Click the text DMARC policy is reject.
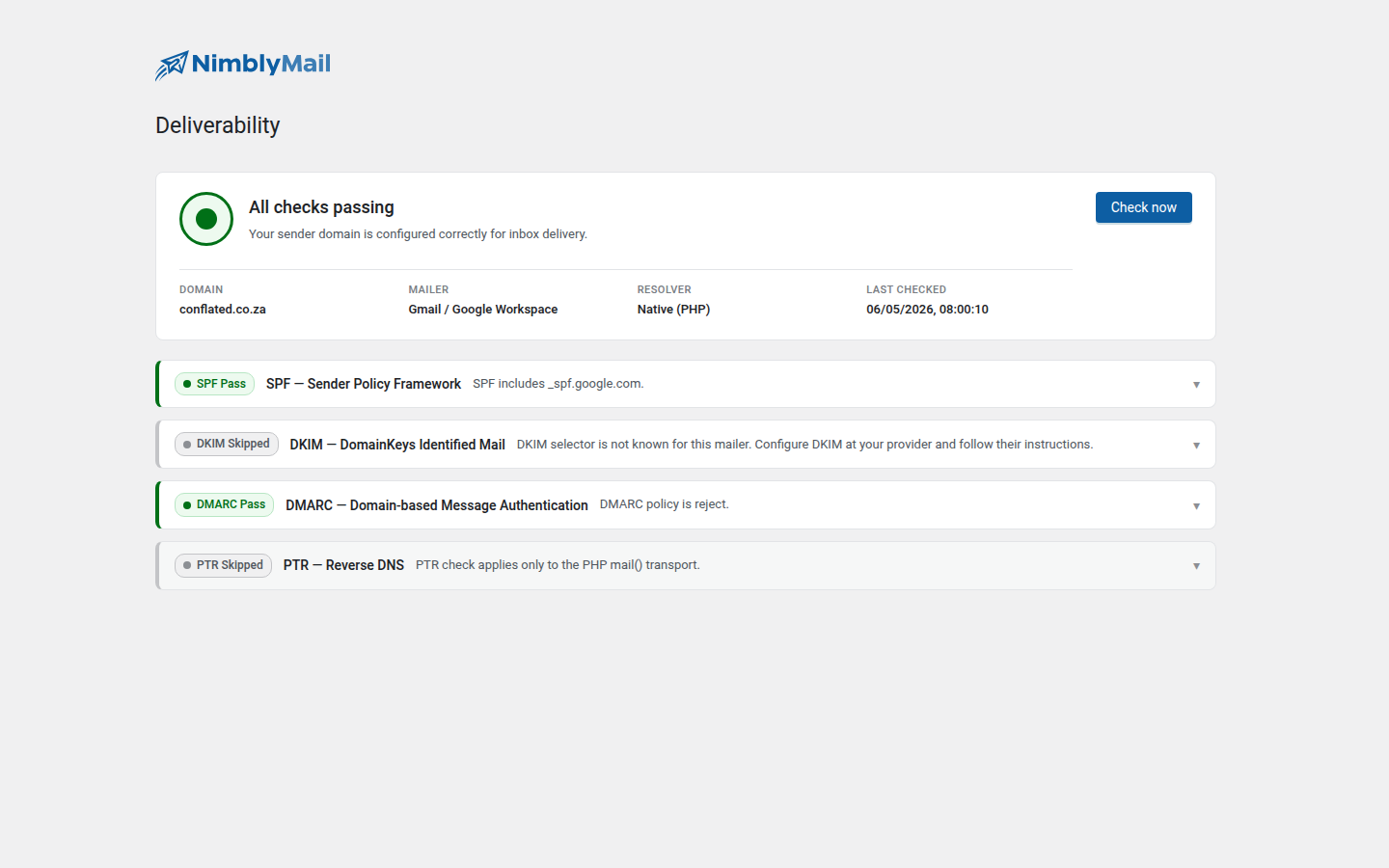The image size is (1389, 868). tap(665, 504)
